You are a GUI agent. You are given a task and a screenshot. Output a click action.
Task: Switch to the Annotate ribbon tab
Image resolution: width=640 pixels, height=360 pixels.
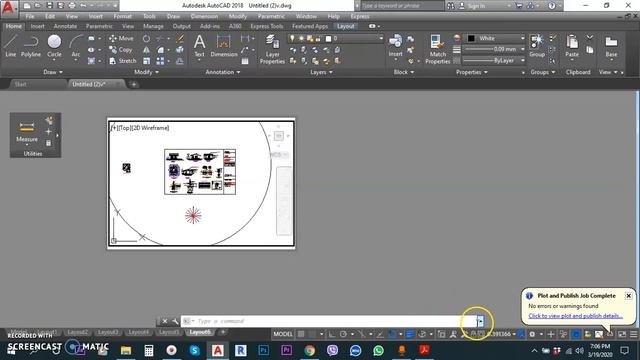[65, 26]
